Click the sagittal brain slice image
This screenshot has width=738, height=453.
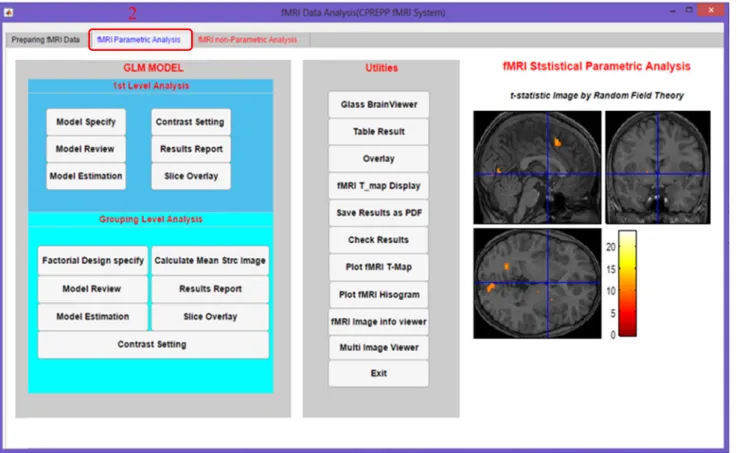coord(537,167)
